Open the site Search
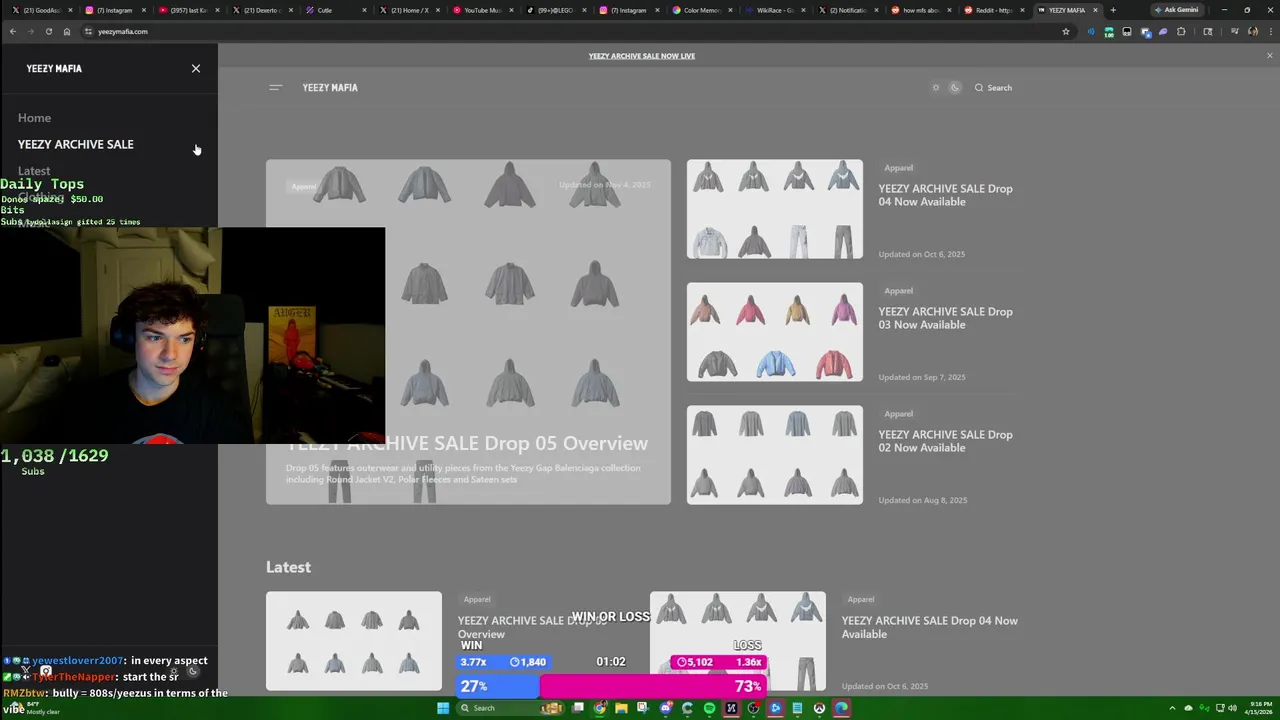This screenshot has height=720, width=1280. [x=993, y=87]
